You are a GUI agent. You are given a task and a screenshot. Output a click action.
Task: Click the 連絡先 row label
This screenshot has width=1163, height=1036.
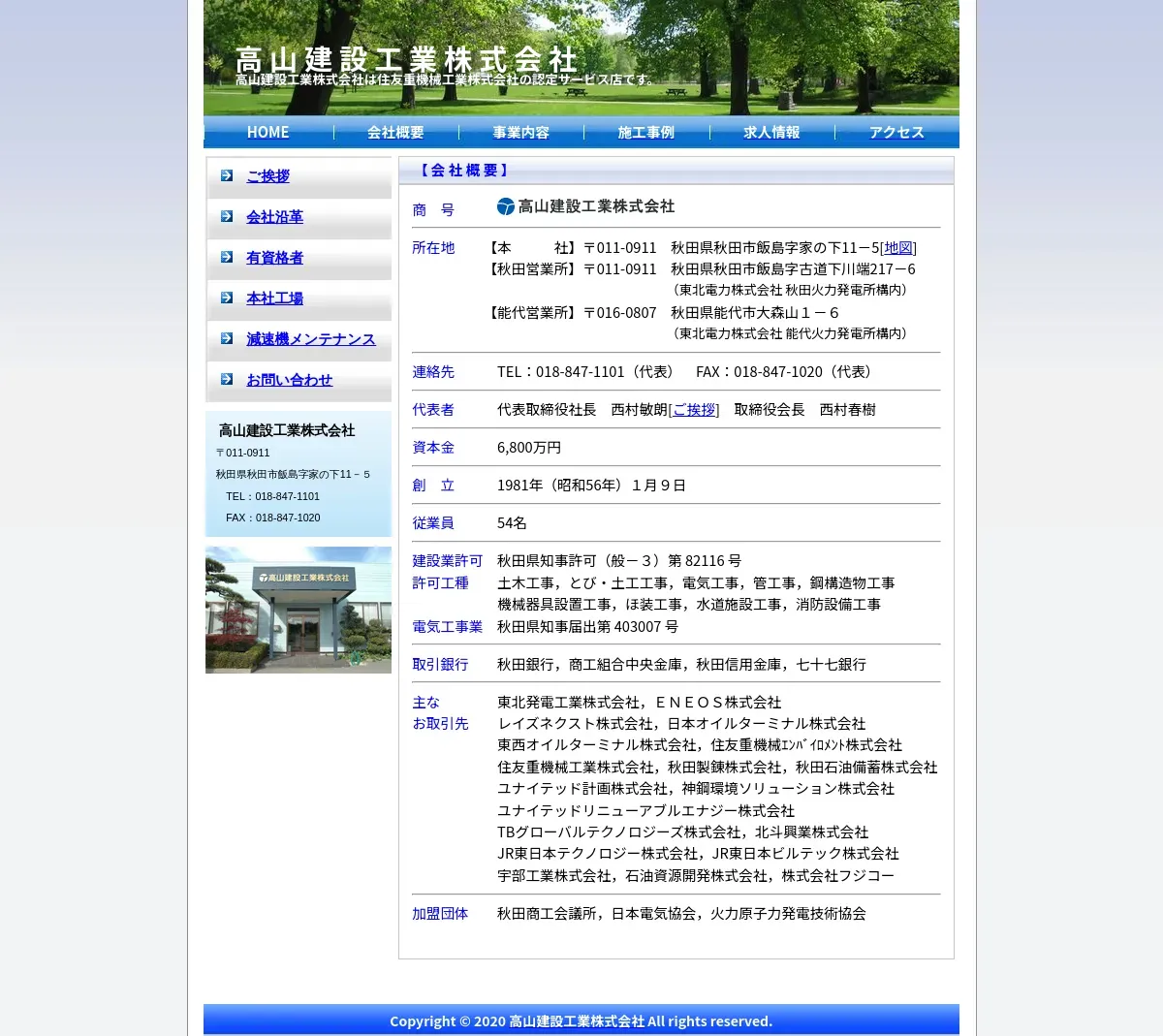click(x=433, y=371)
